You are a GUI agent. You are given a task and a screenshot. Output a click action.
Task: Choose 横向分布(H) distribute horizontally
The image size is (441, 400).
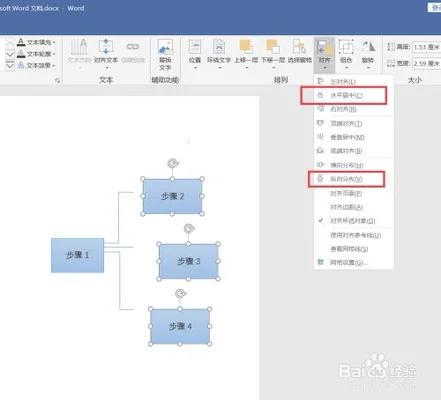pos(354,165)
